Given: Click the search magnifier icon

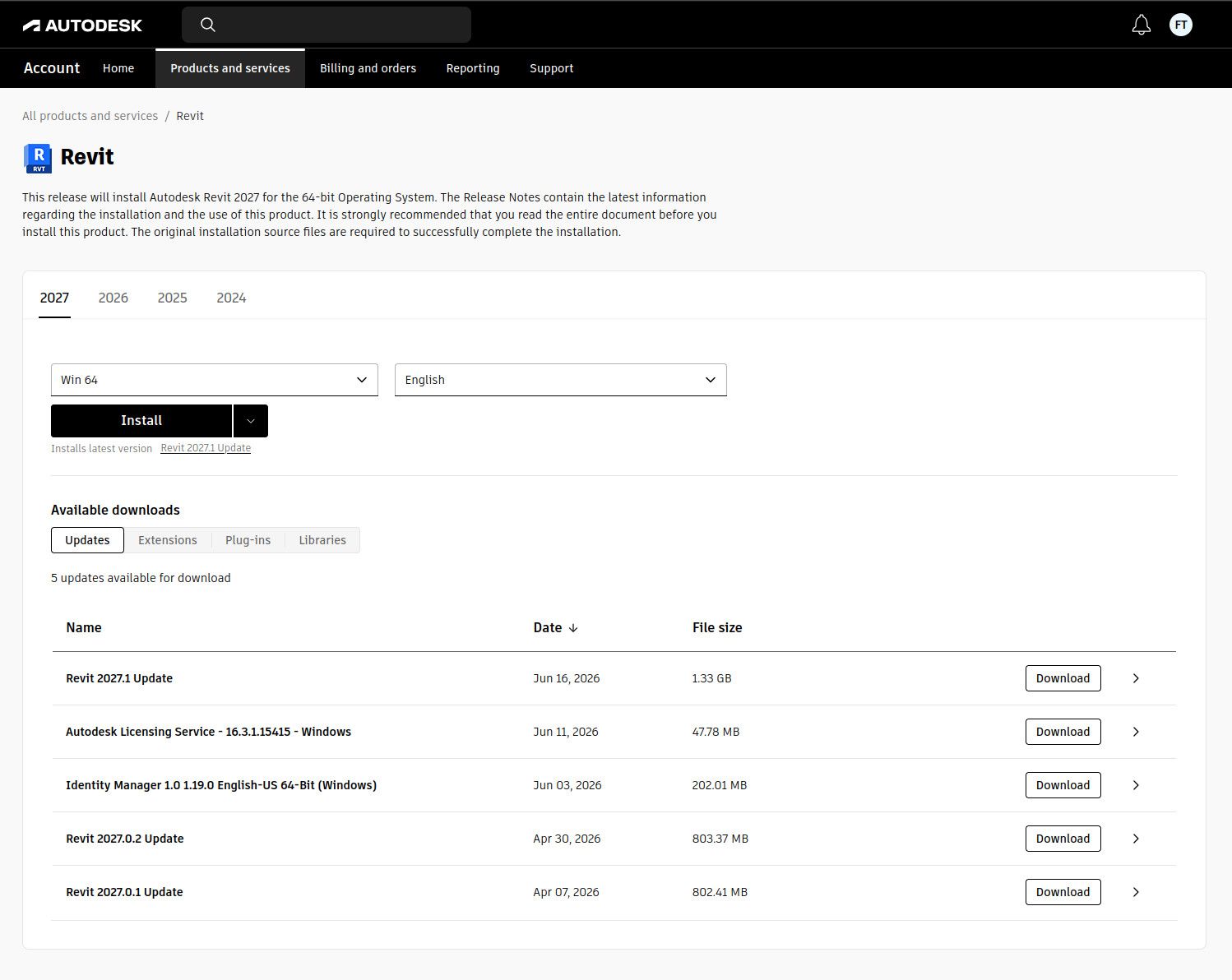Looking at the screenshot, I should 208,25.
